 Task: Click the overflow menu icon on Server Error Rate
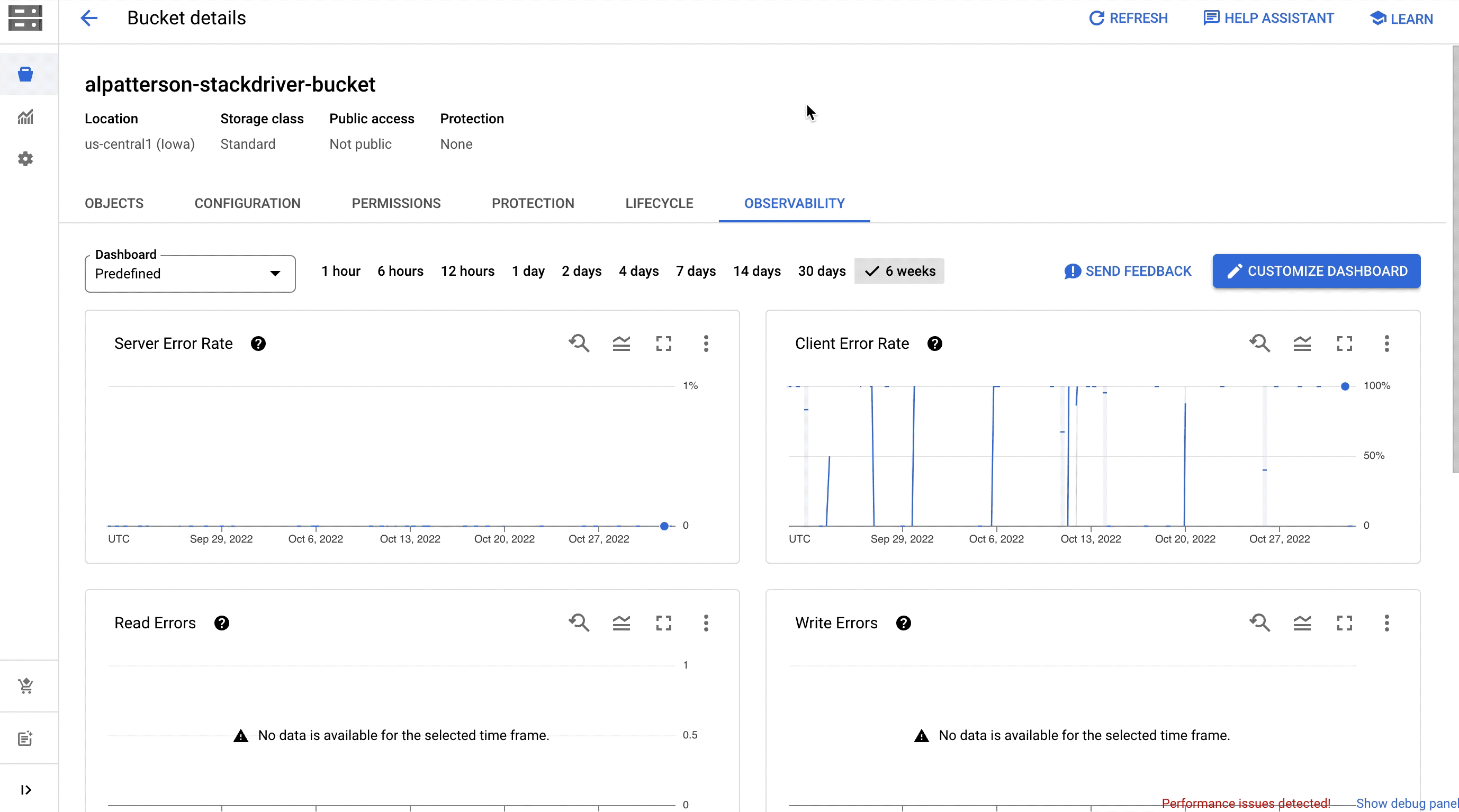pyautogui.click(x=706, y=343)
